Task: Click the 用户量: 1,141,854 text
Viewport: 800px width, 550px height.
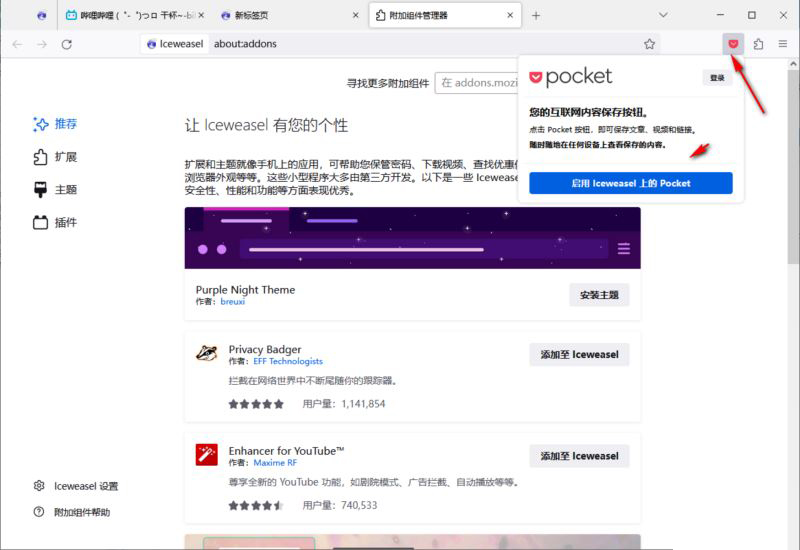Action: pyautogui.click(x=344, y=404)
